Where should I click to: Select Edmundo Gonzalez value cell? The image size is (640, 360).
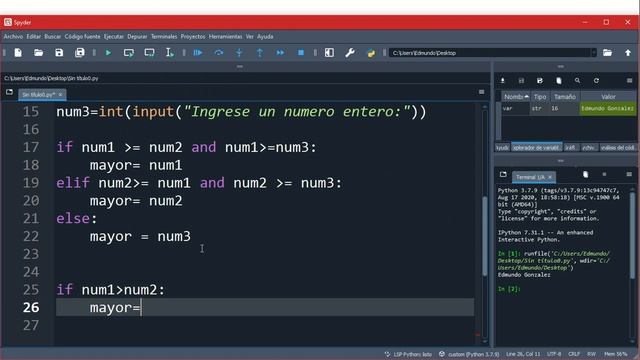pos(608,109)
